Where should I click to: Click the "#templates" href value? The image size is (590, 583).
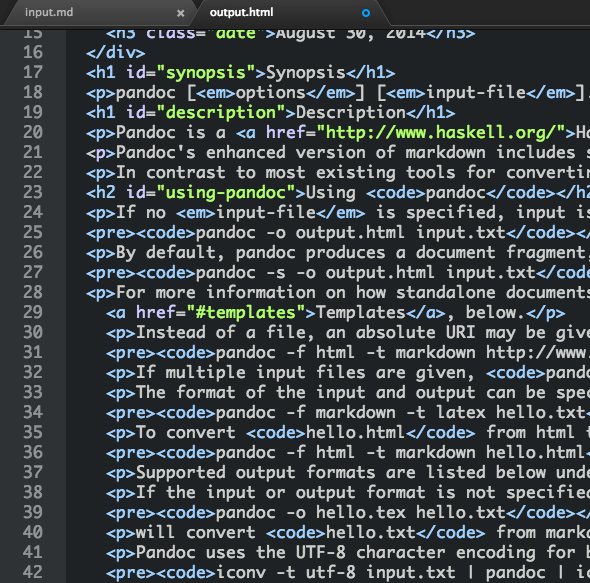(x=246, y=313)
